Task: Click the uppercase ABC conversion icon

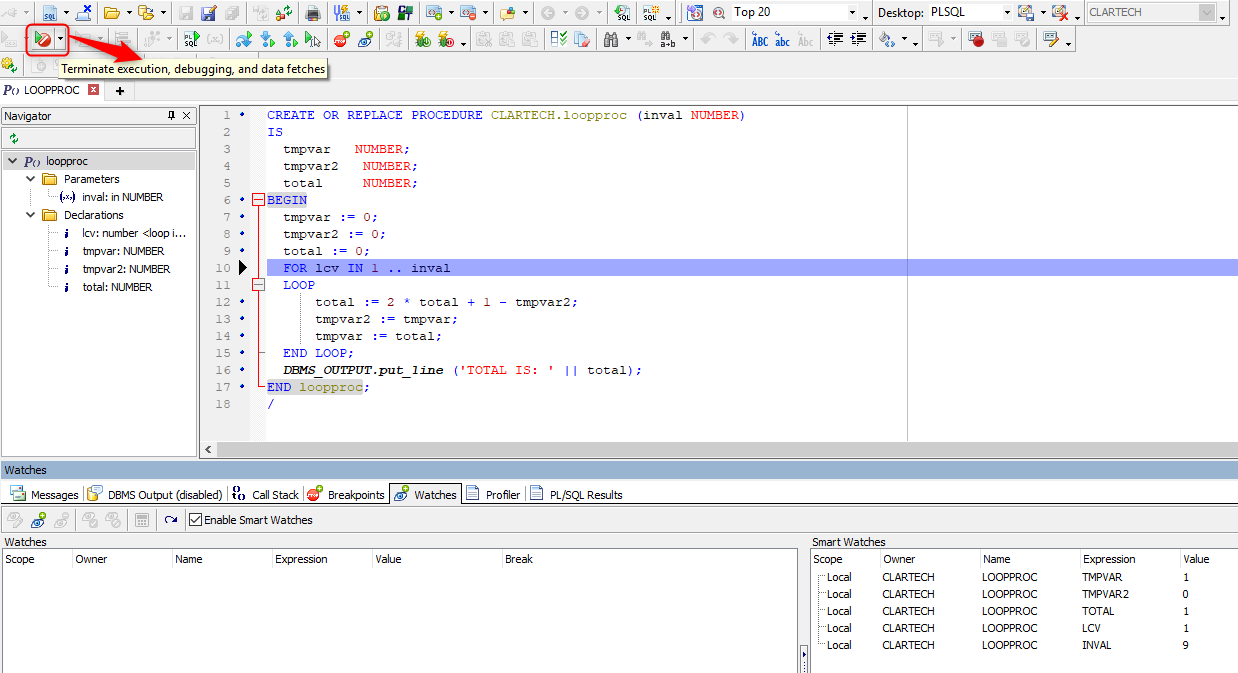Action: 760,40
